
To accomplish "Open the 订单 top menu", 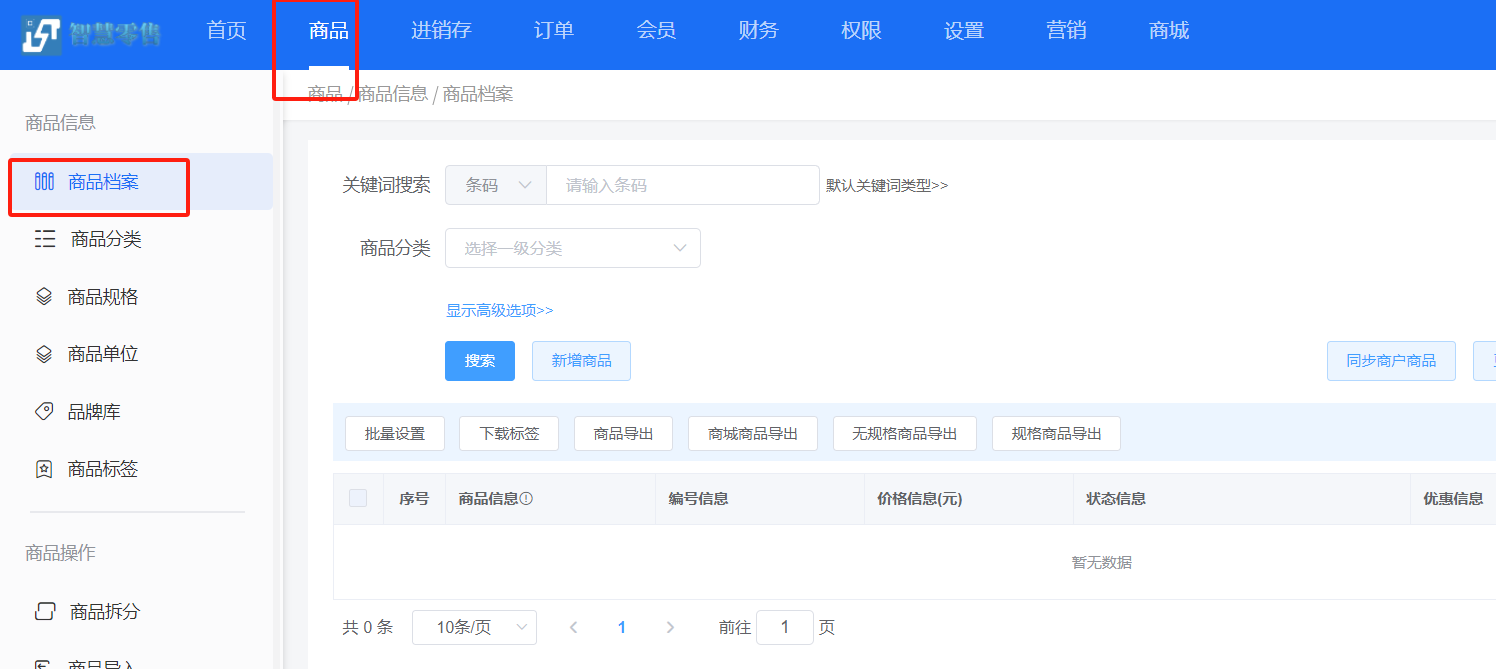I will (554, 31).
